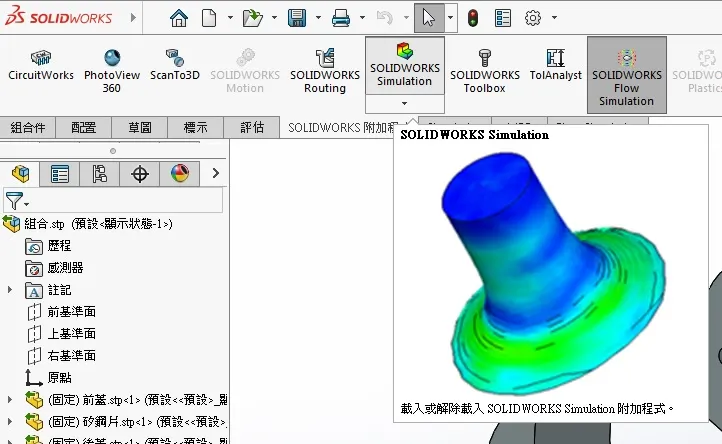The height and width of the screenshot is (444, 722).
Task: Click the SOLIDWORKS logo
Action: click(x=58, y=17)
